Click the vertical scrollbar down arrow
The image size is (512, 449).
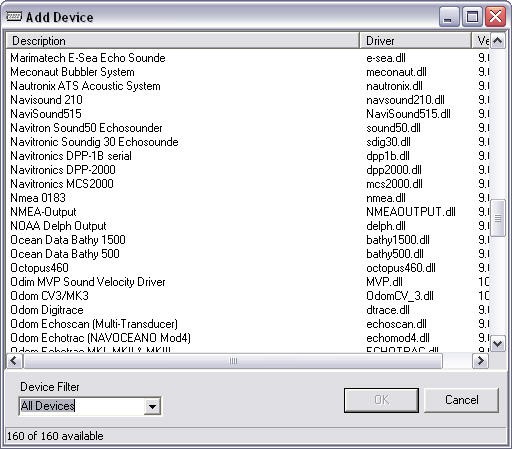point(498,343)
